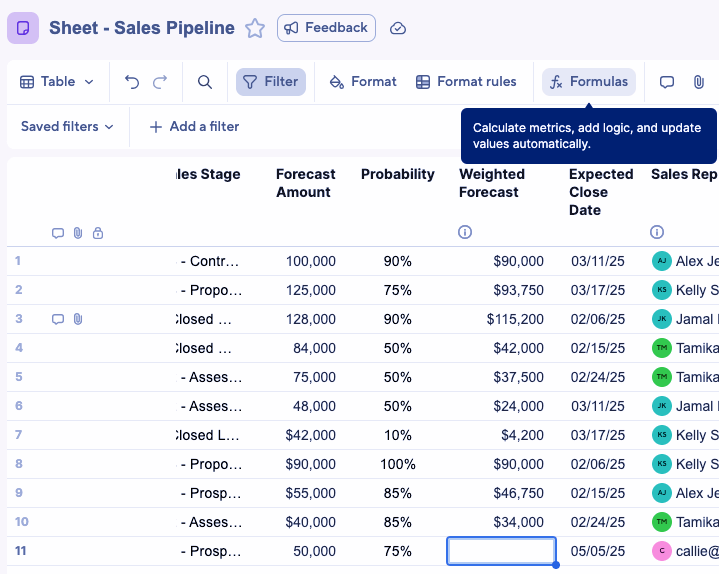Click Add a filter
719x574 pixels.
(194, 127)
